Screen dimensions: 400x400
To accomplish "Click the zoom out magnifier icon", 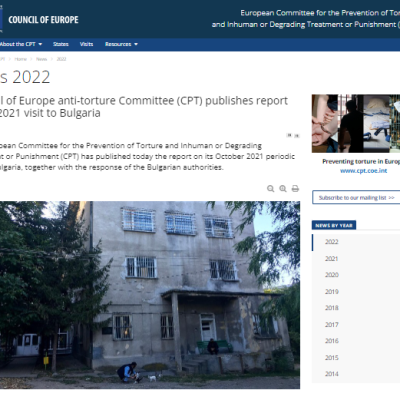I will pos(271,189).
